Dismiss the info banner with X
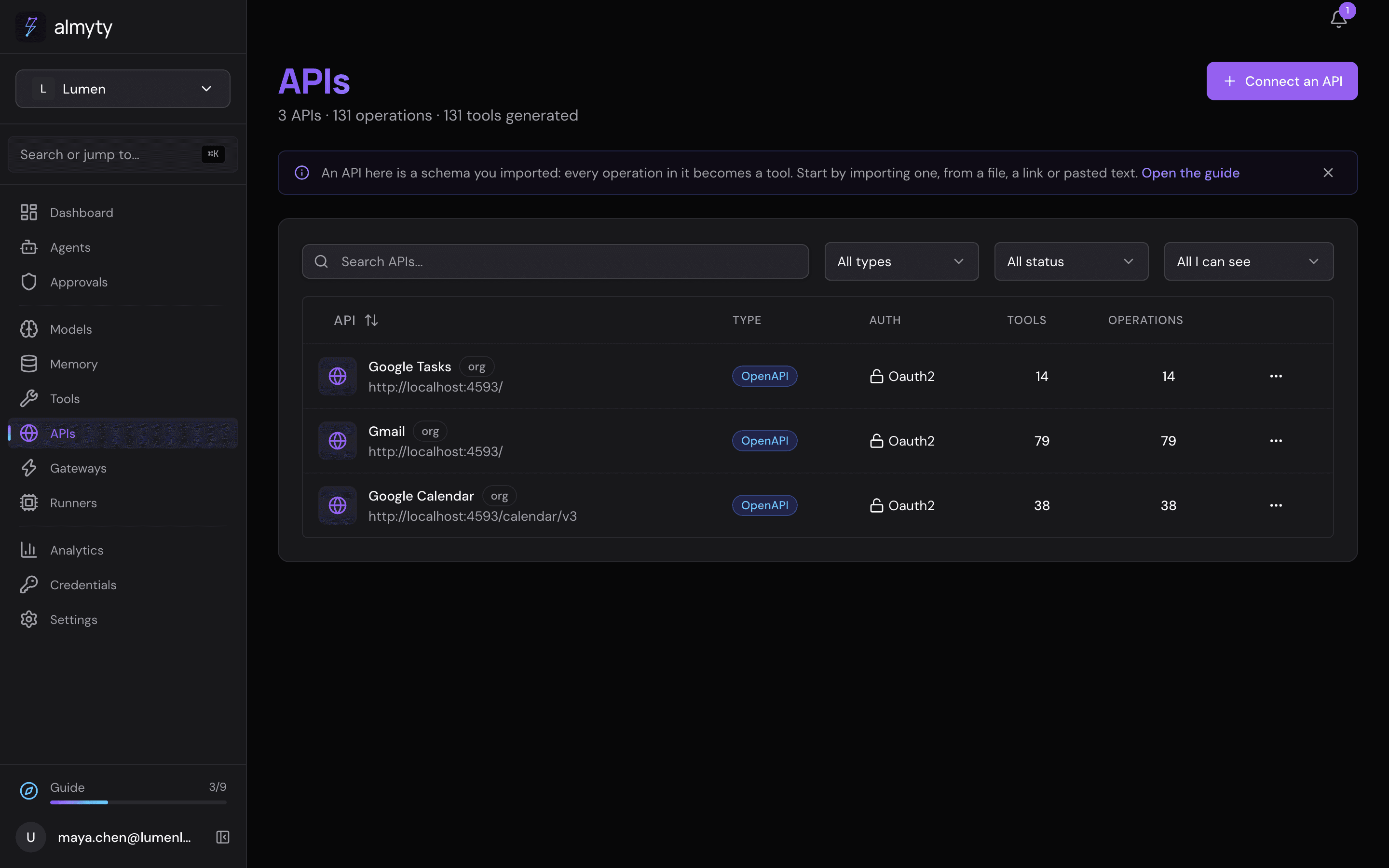The image size is (1389, 868). (1328, 173)
